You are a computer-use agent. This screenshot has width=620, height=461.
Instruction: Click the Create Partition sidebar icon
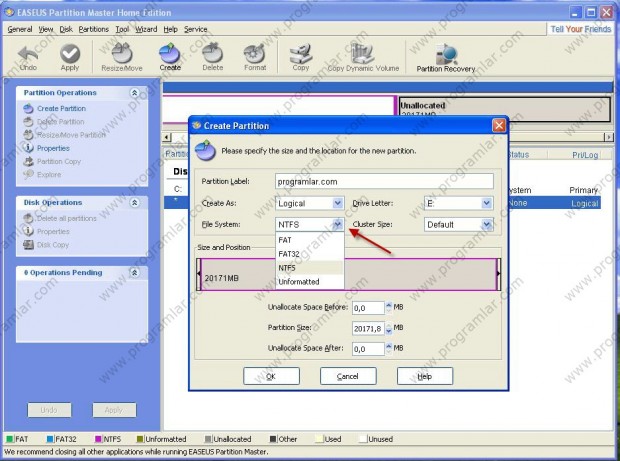[x=28, y=108]
